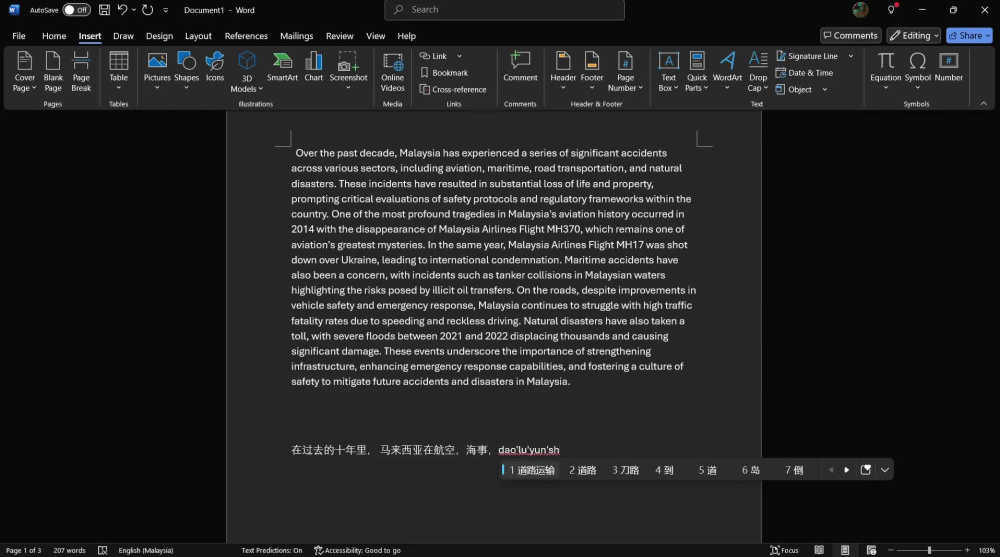The width and height of the screenshot is (1000, 557).
Task: Switch to the Home tab
Action: (54, 36)
